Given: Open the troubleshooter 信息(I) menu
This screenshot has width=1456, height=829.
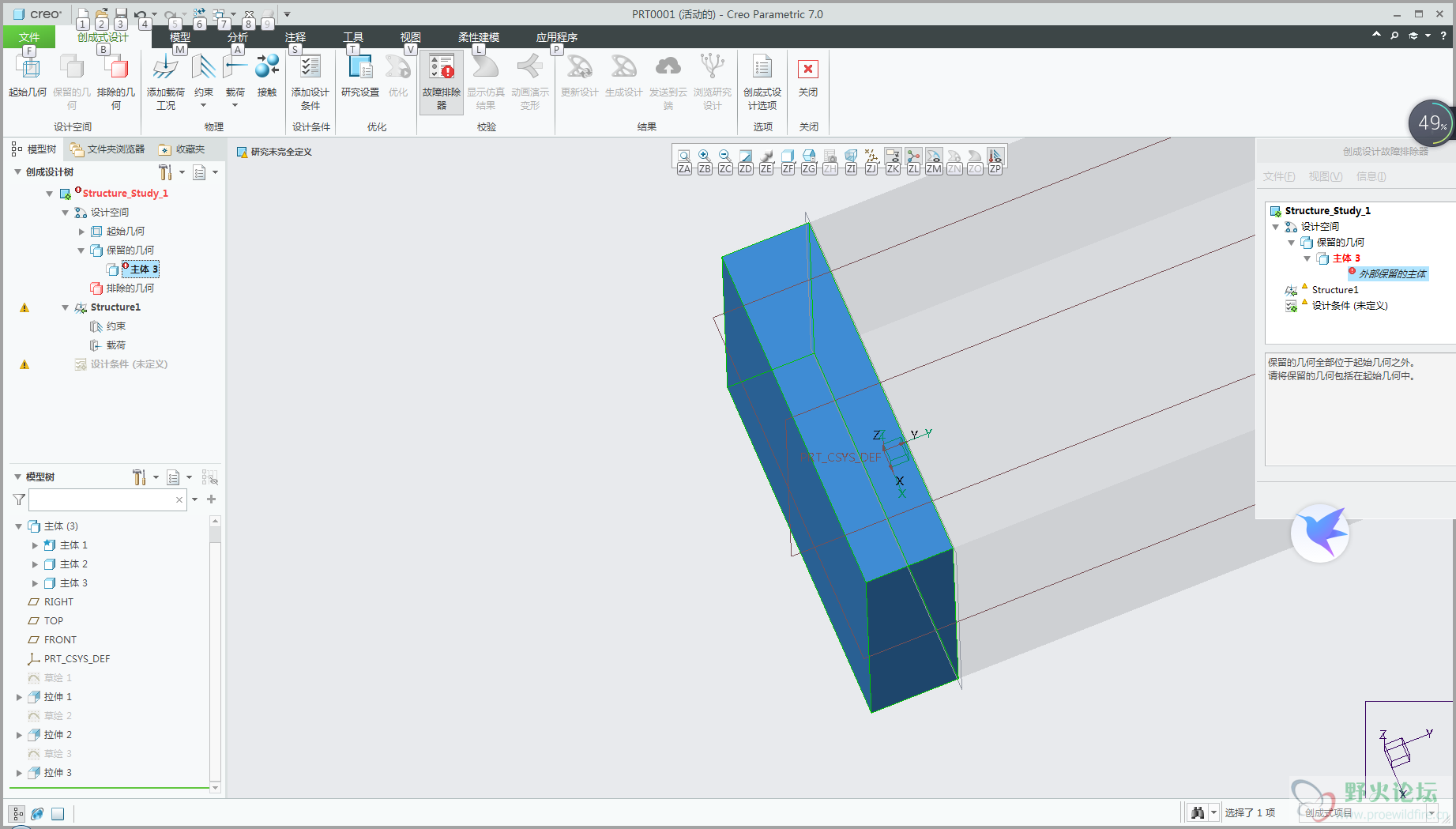Looking at the screenshot, I should pyautogui.click(x=1371, y=176).
